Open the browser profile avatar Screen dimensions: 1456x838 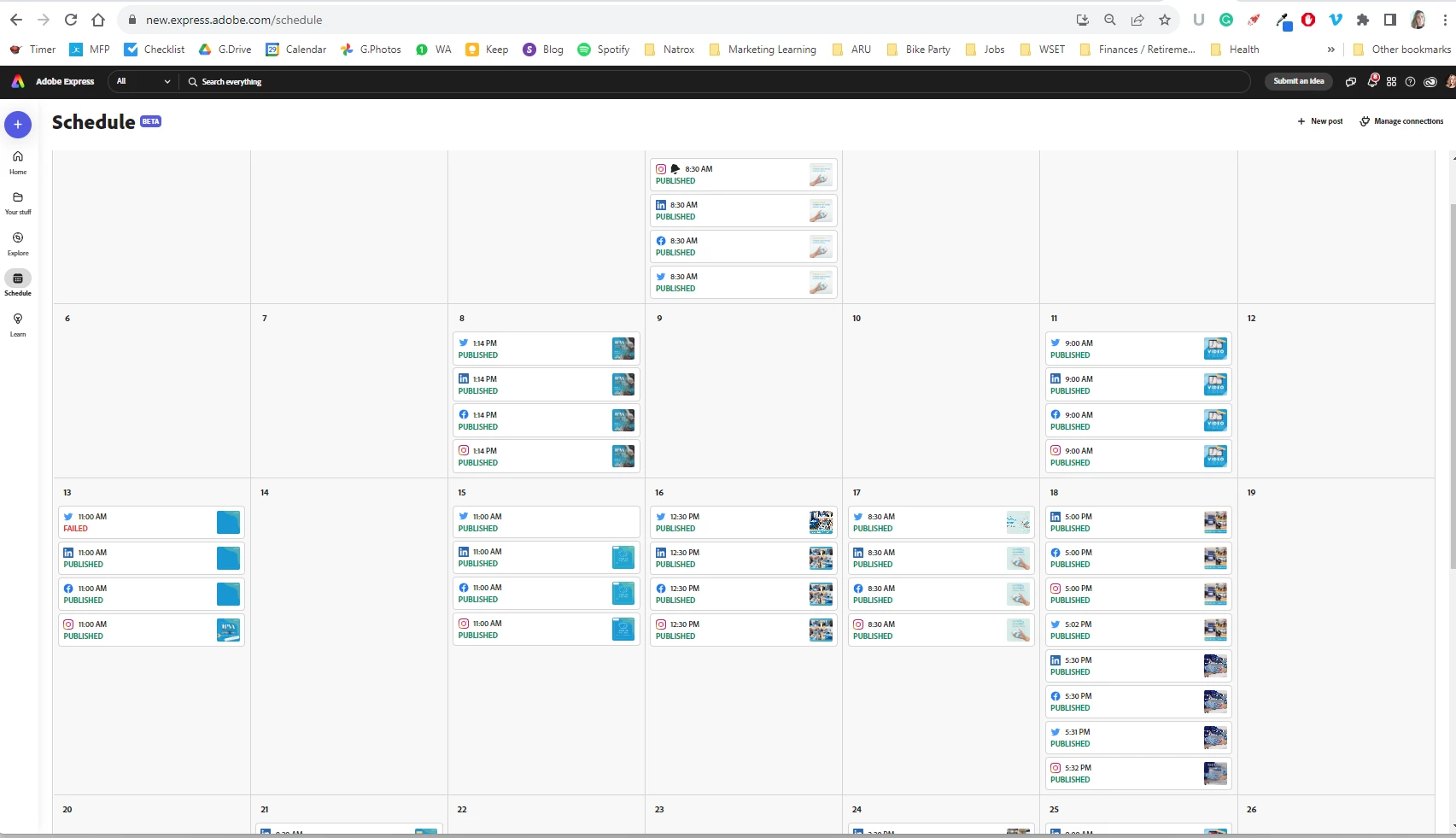(x=1418, y=20)
